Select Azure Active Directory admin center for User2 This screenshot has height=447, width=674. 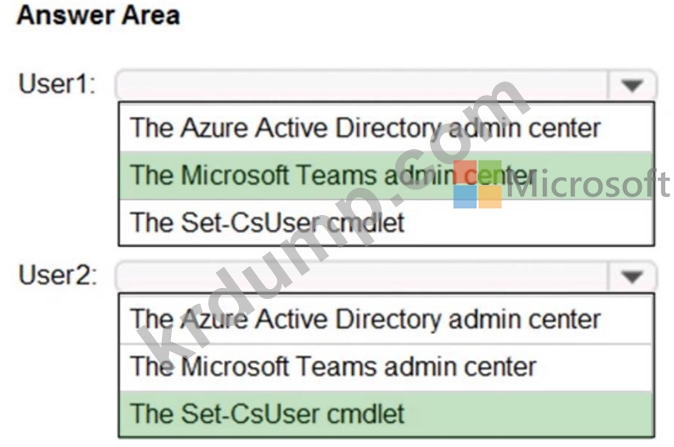[365, 319]
